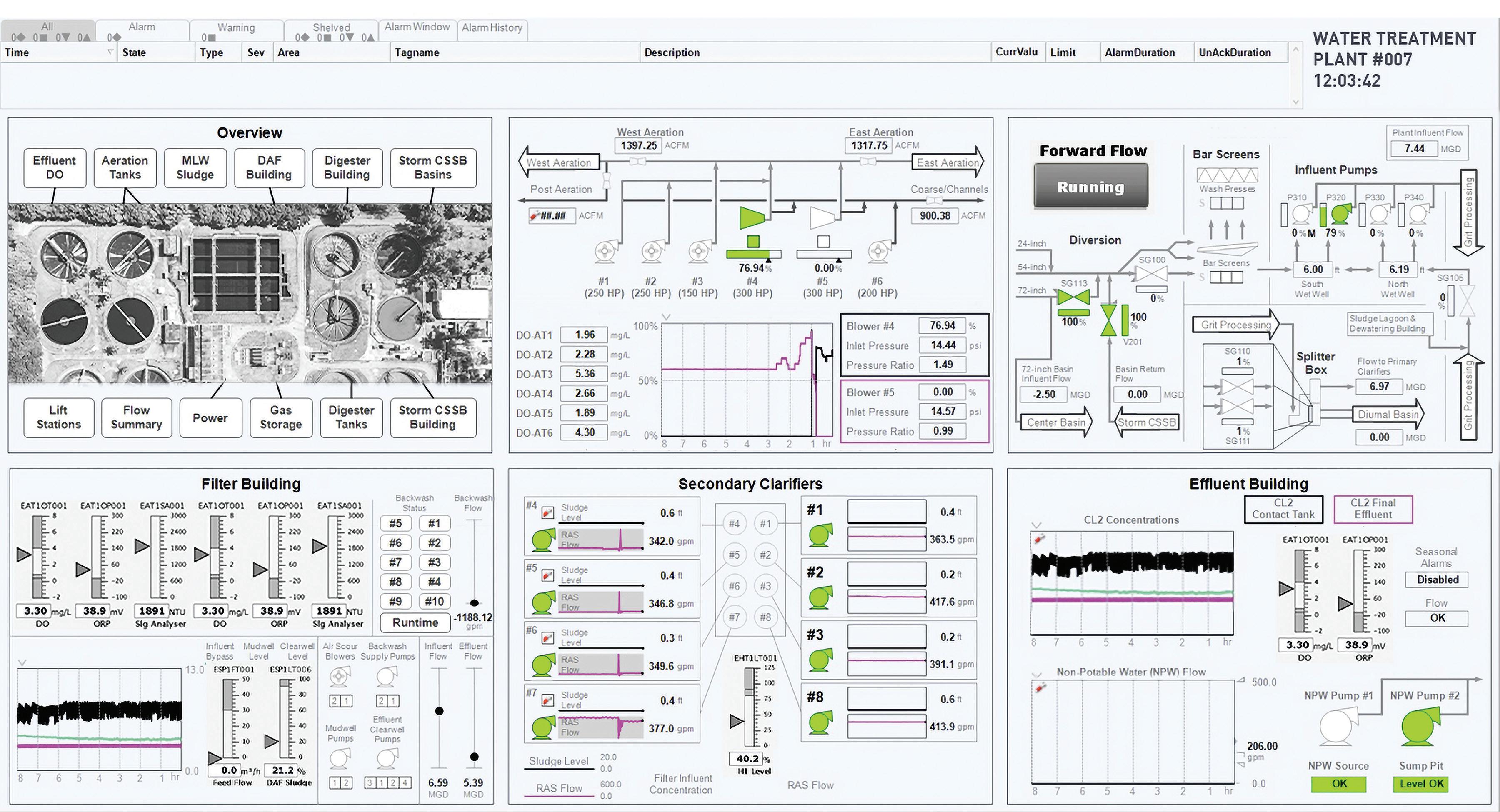The width and height of the screenshot is (1500, 812).
Task: Click the blower #1 (250 HP) fan icon
Action: [605, 252]
